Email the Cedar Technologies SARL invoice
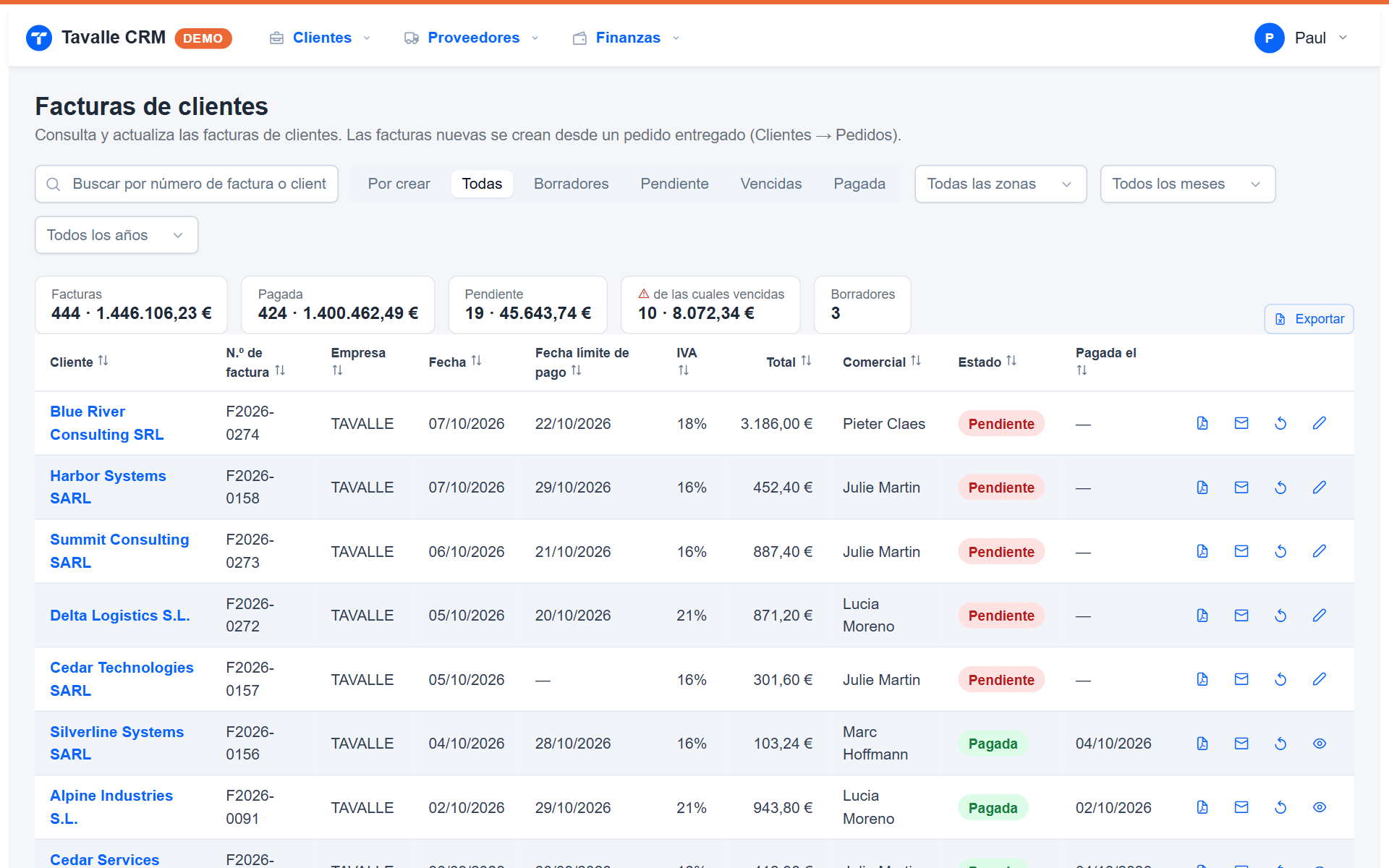The width and height of the screenshot is (1389, 868). click(x=1241, y=679)
